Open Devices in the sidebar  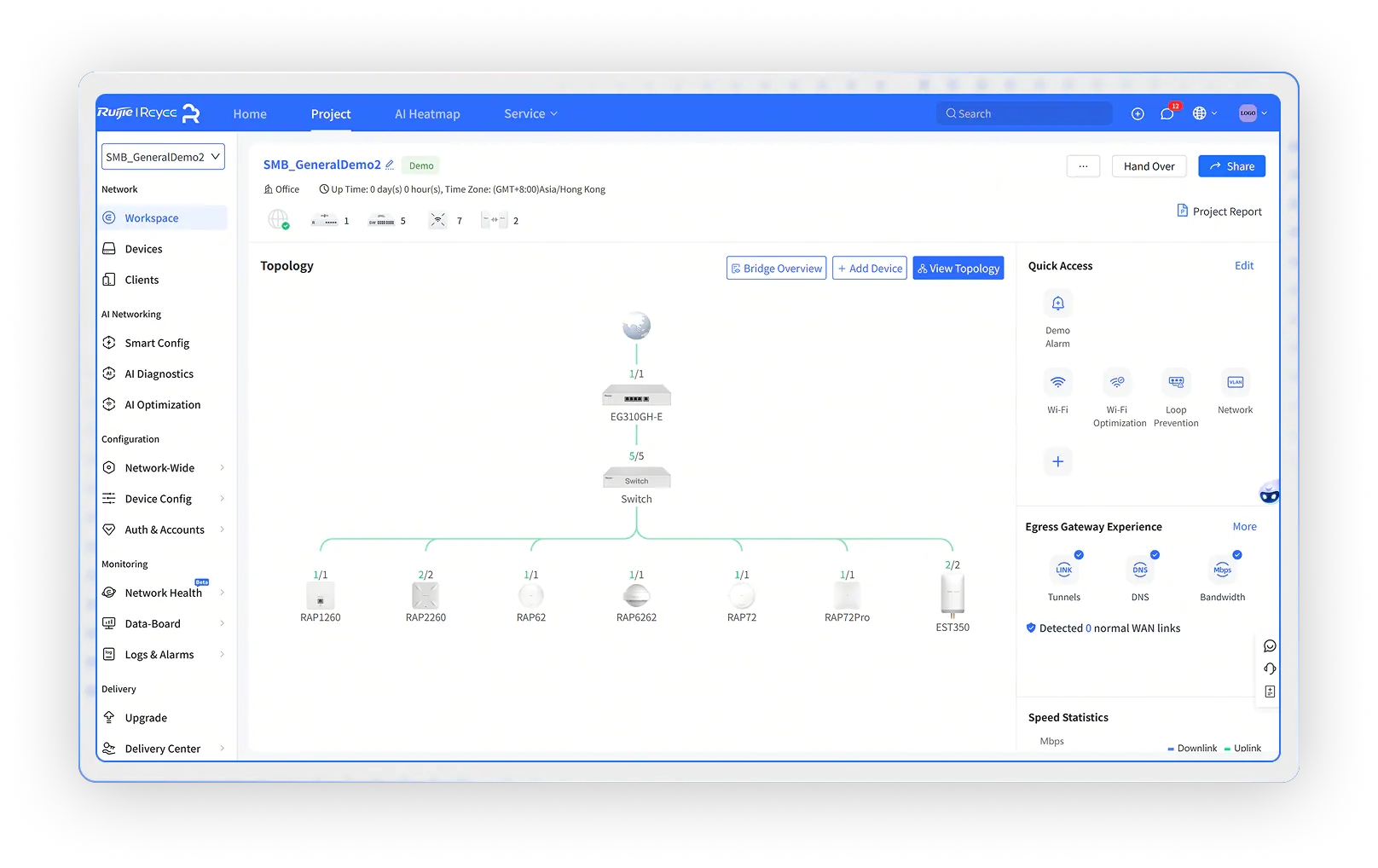tap(143, 249)
